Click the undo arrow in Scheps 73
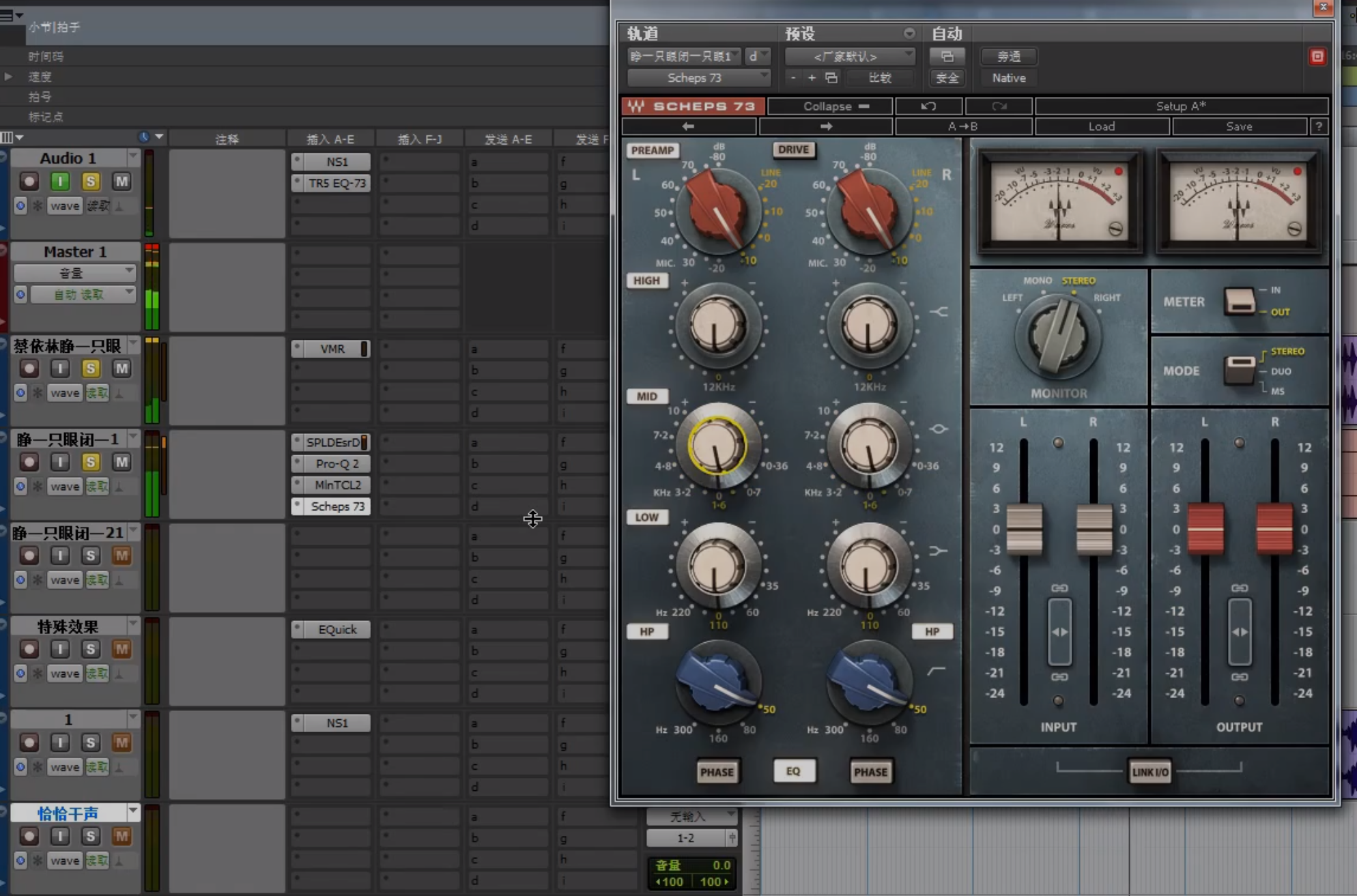Viewport: 1357px width, 896px height. pos(928,106)
